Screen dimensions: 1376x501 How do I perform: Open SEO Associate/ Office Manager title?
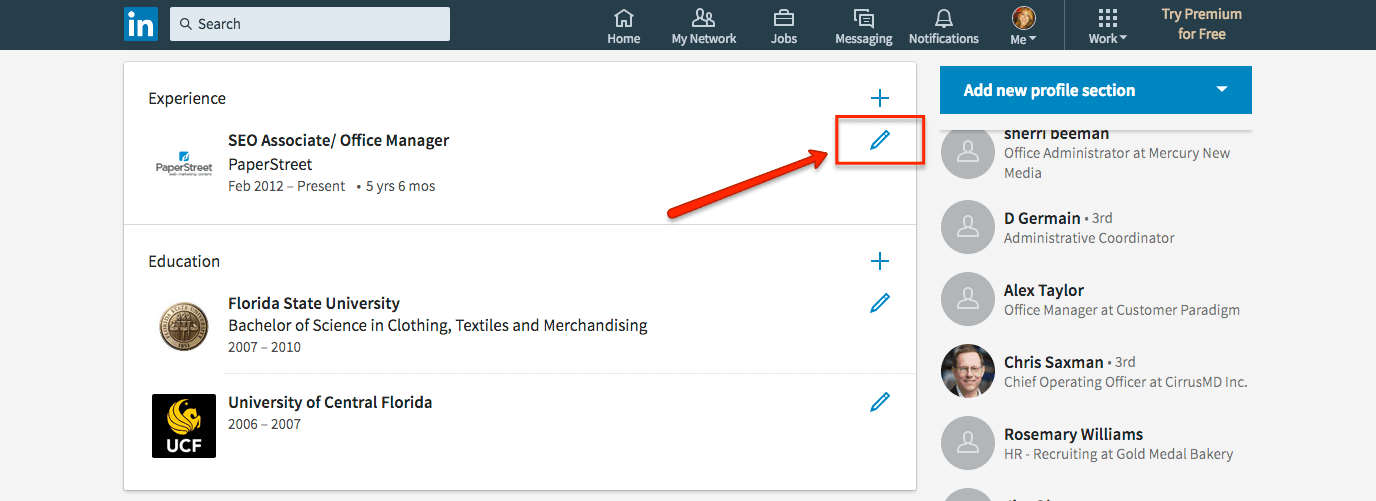339,141
